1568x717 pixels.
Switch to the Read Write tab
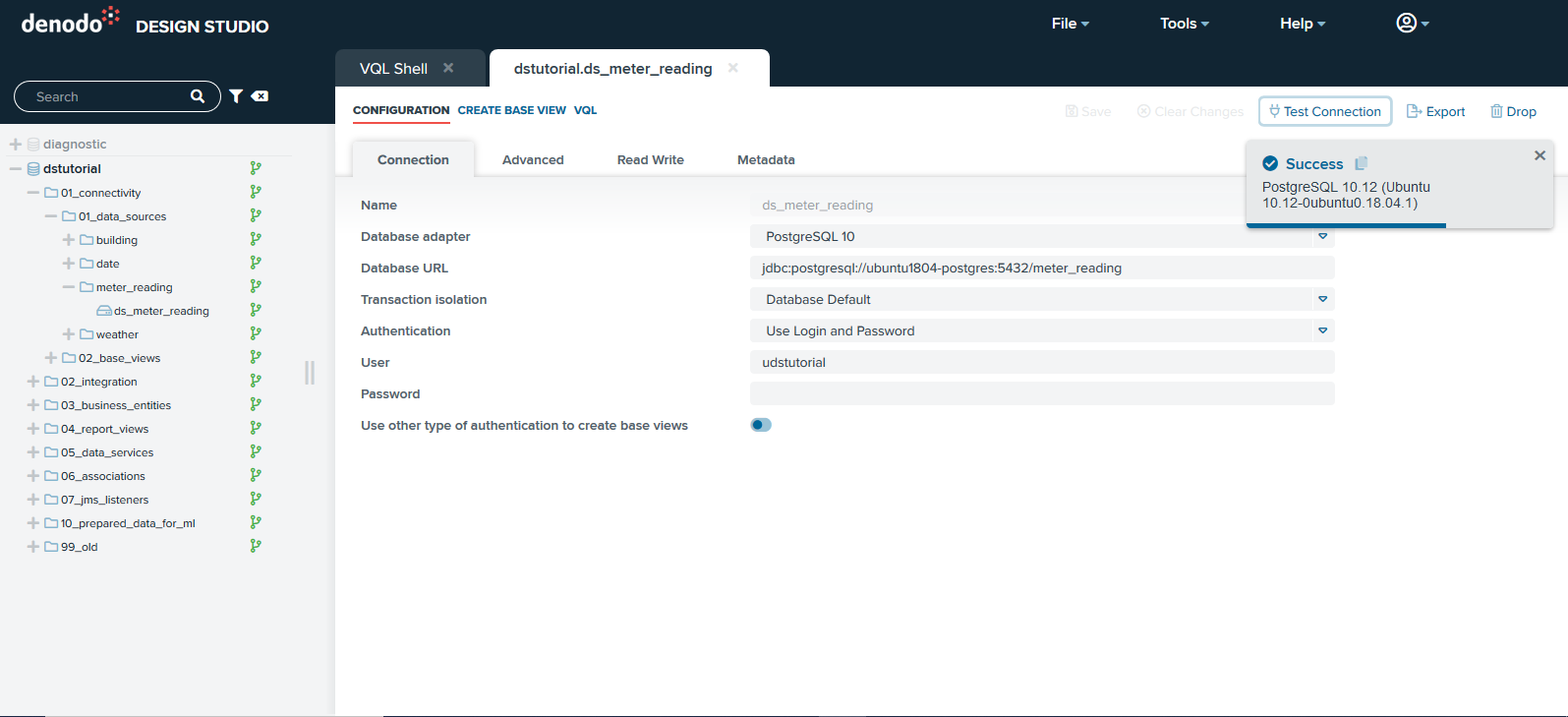click(x=650, y=159)
